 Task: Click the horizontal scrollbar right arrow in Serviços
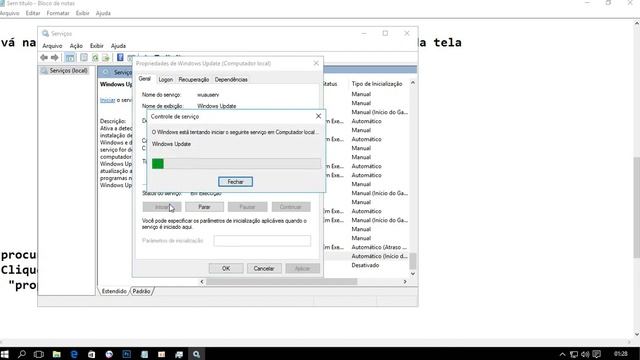[405, 282]
